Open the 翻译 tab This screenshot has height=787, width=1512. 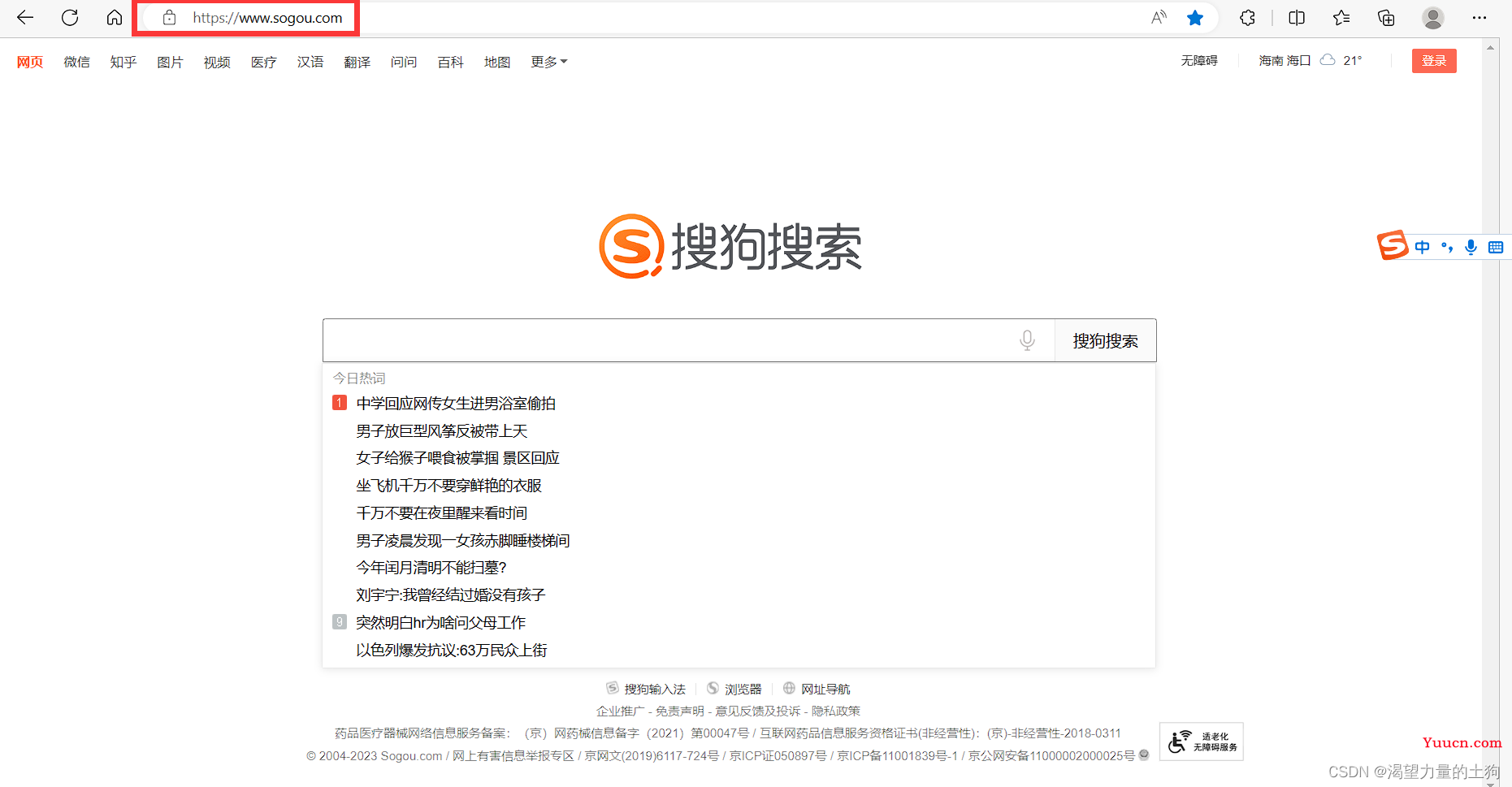357,62
